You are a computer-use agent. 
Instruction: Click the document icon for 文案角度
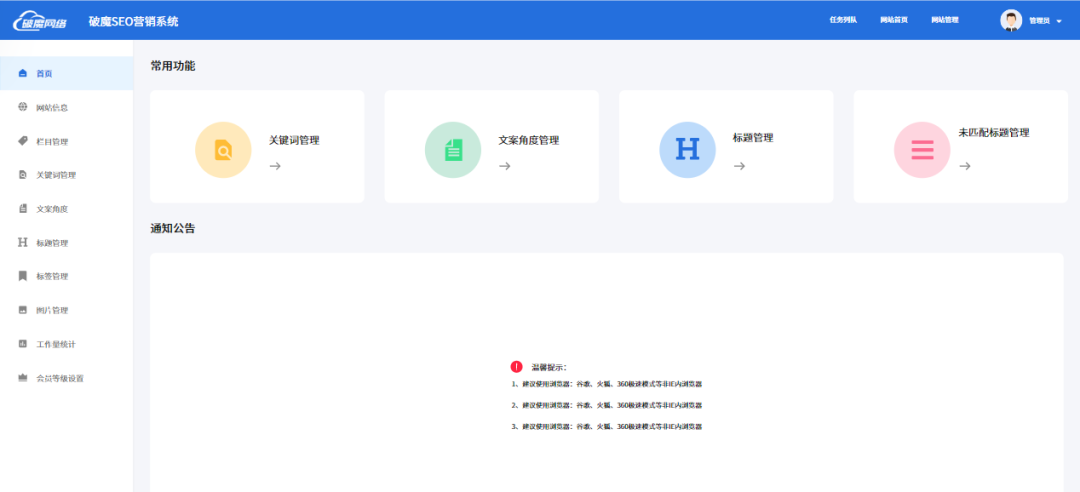(23, 208)
